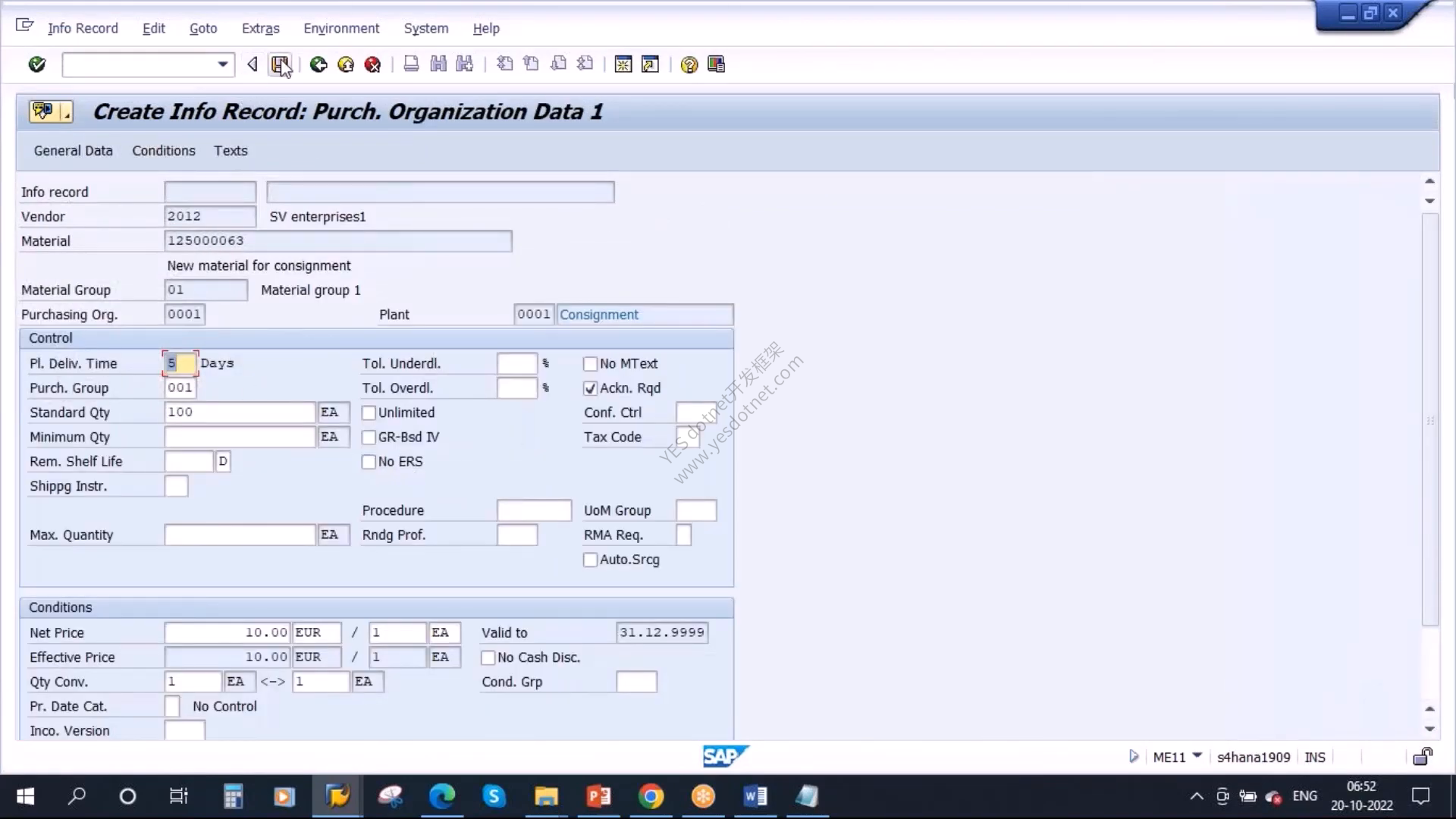
Task: Open the Goto menu
Action: tap(203, 28)
